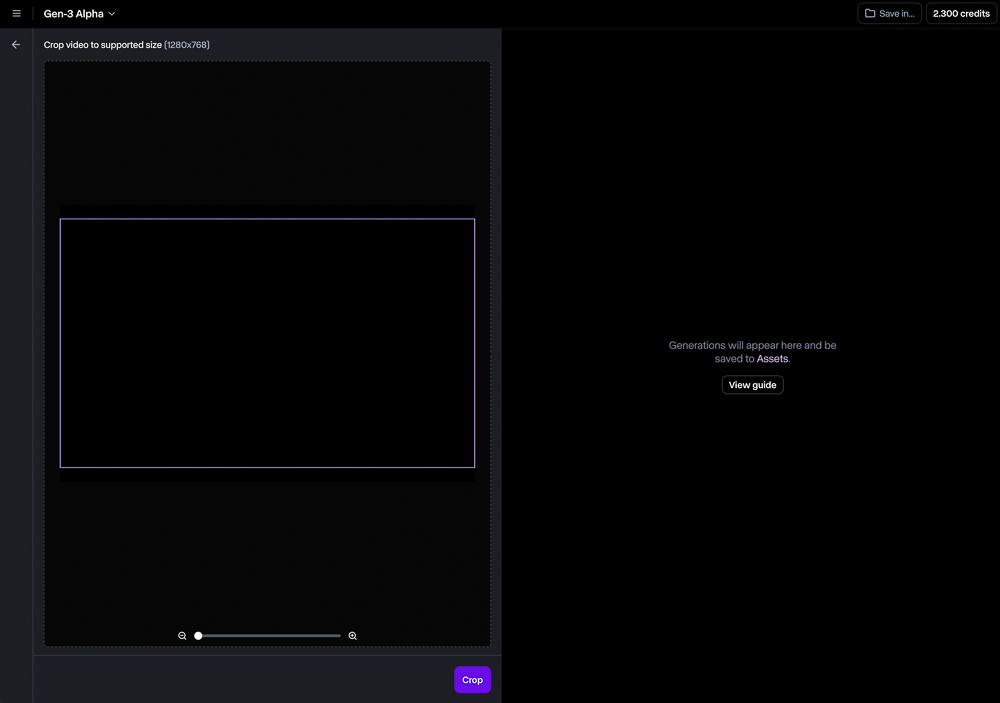Click the middle of the zoom slider track
1000x703 pixels.
(269, 636)
